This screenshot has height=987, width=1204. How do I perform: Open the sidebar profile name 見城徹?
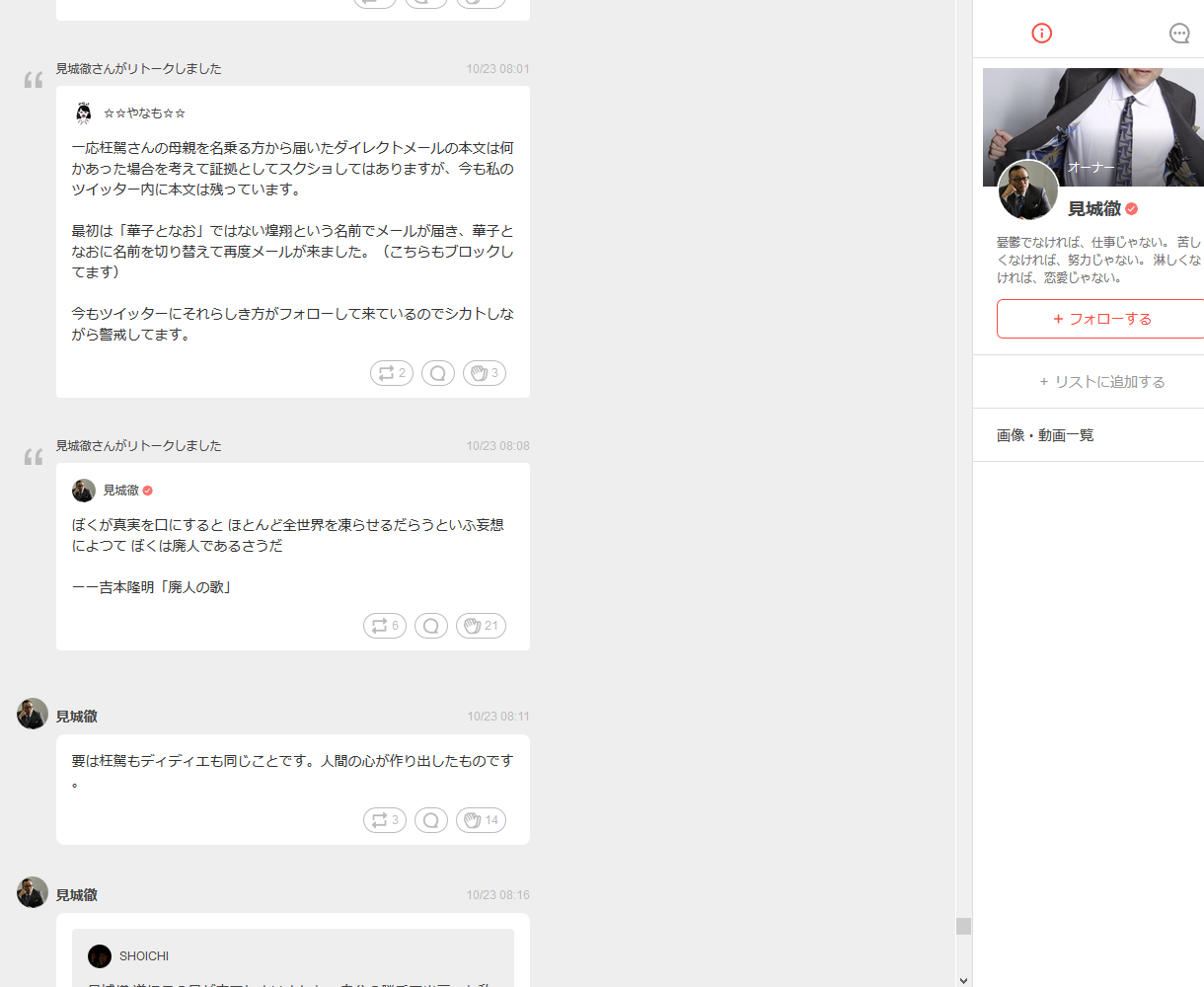pos(1094,209)
